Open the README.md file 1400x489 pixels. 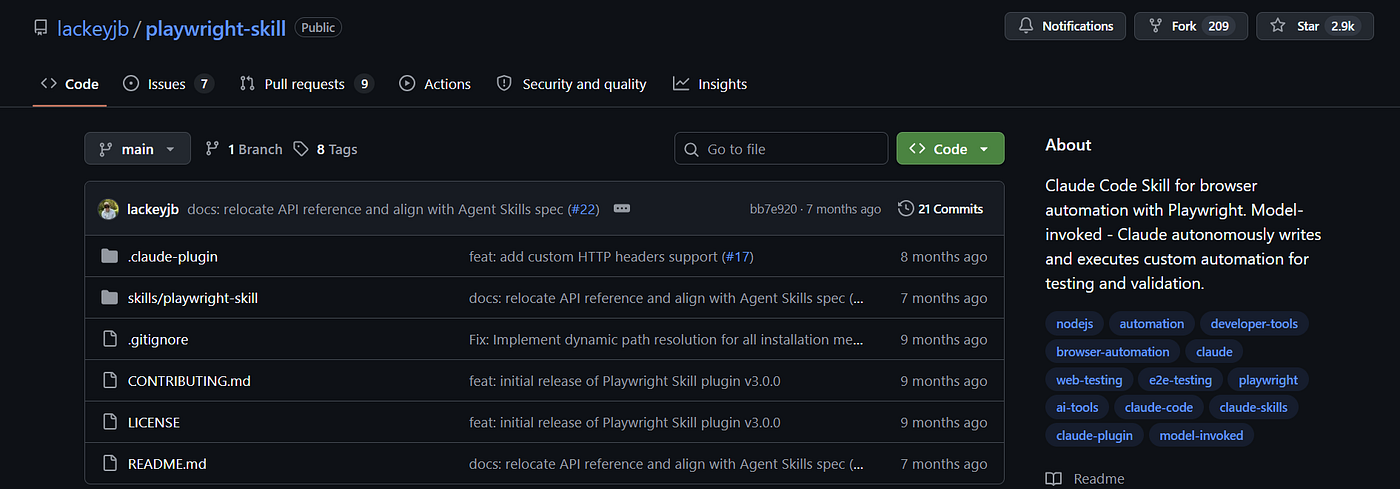(x=167, y=464)
